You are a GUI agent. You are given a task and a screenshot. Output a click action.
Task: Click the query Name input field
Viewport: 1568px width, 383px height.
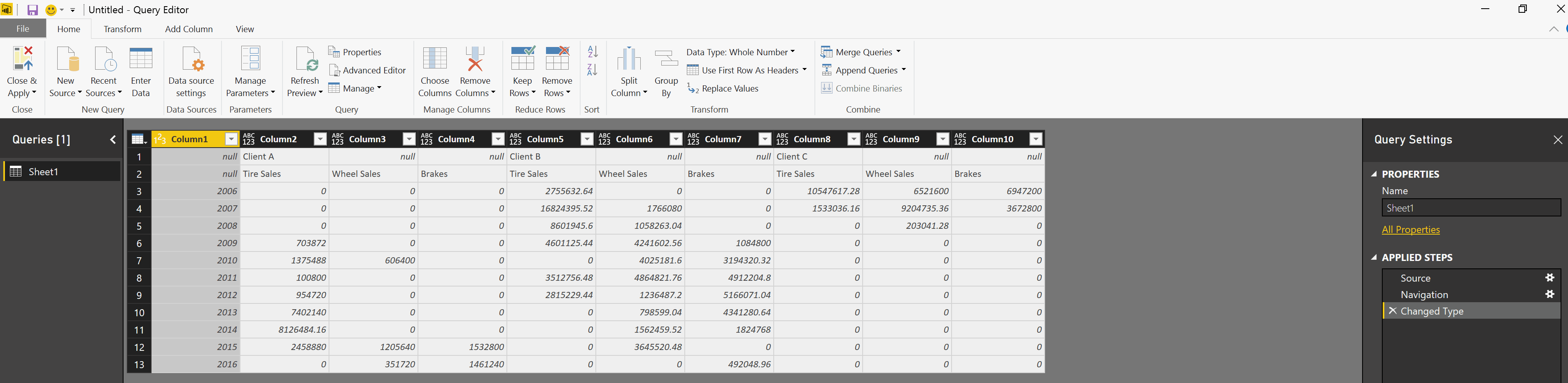click(1470, 208)
